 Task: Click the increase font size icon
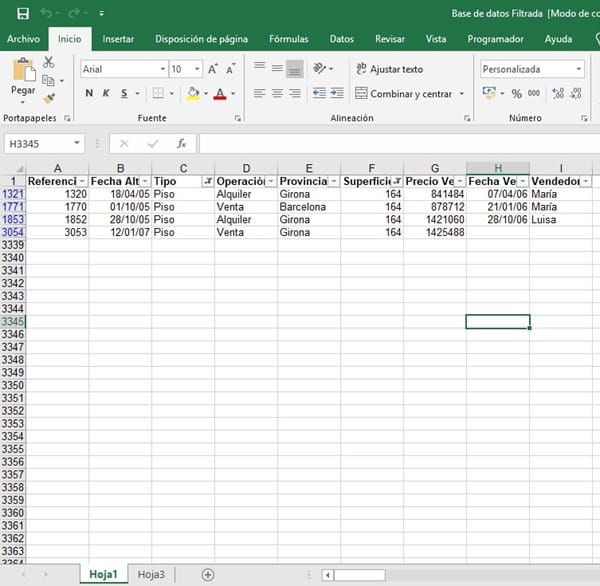click(x=214, y=69)
